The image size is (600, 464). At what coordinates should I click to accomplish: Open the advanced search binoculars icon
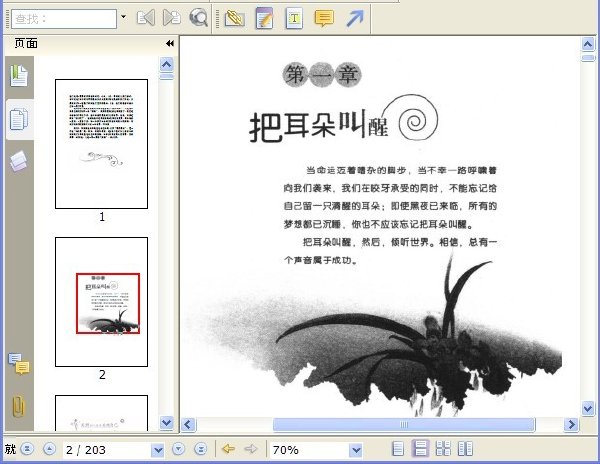199,18
